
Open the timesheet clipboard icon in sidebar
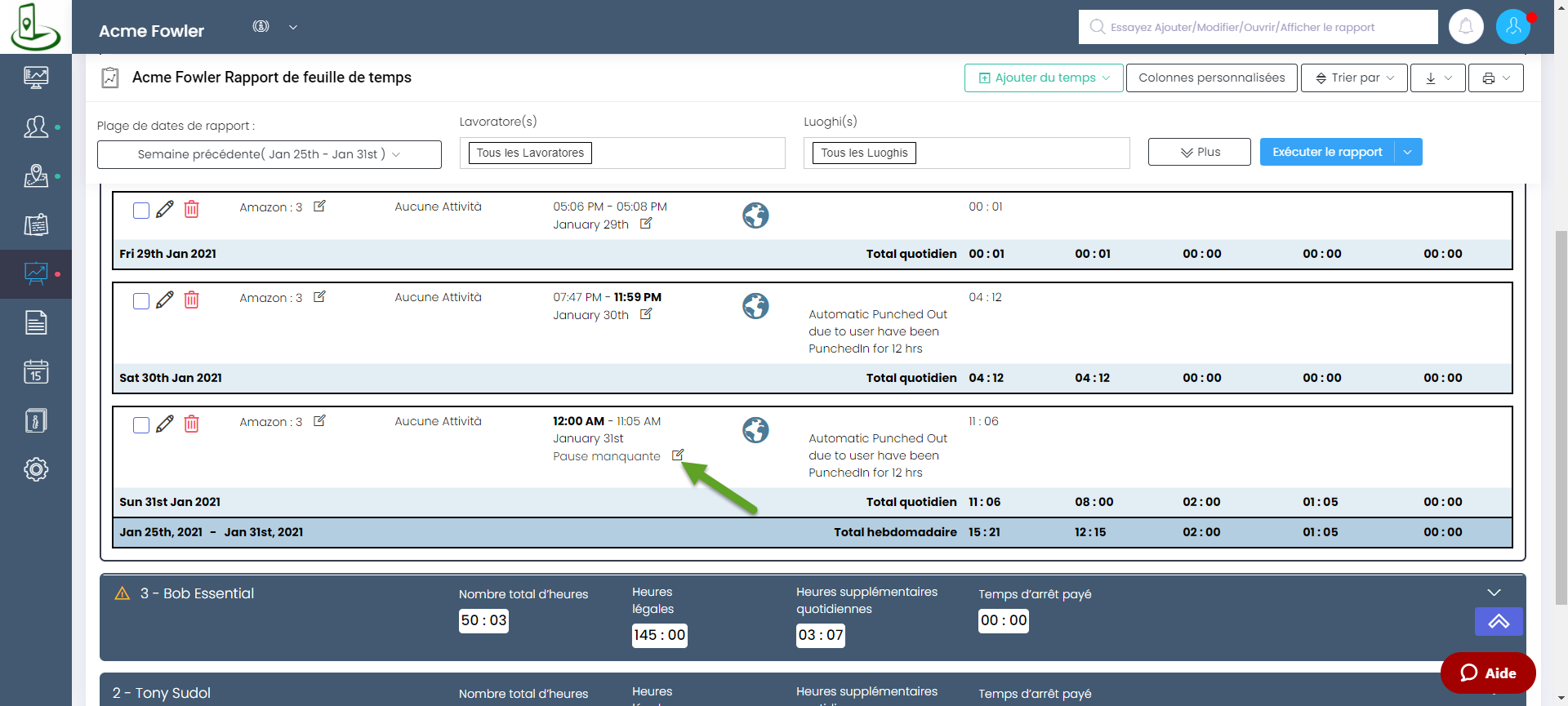[36, 224]
